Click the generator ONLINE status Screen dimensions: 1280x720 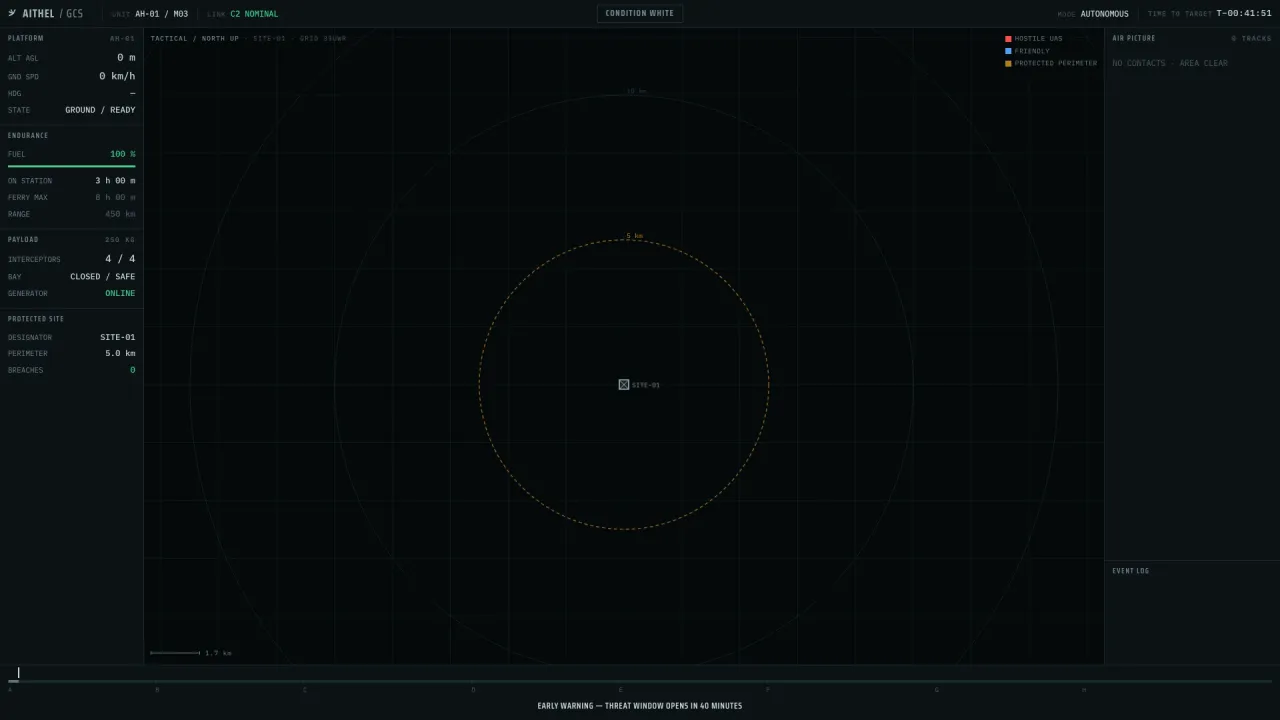120,293
